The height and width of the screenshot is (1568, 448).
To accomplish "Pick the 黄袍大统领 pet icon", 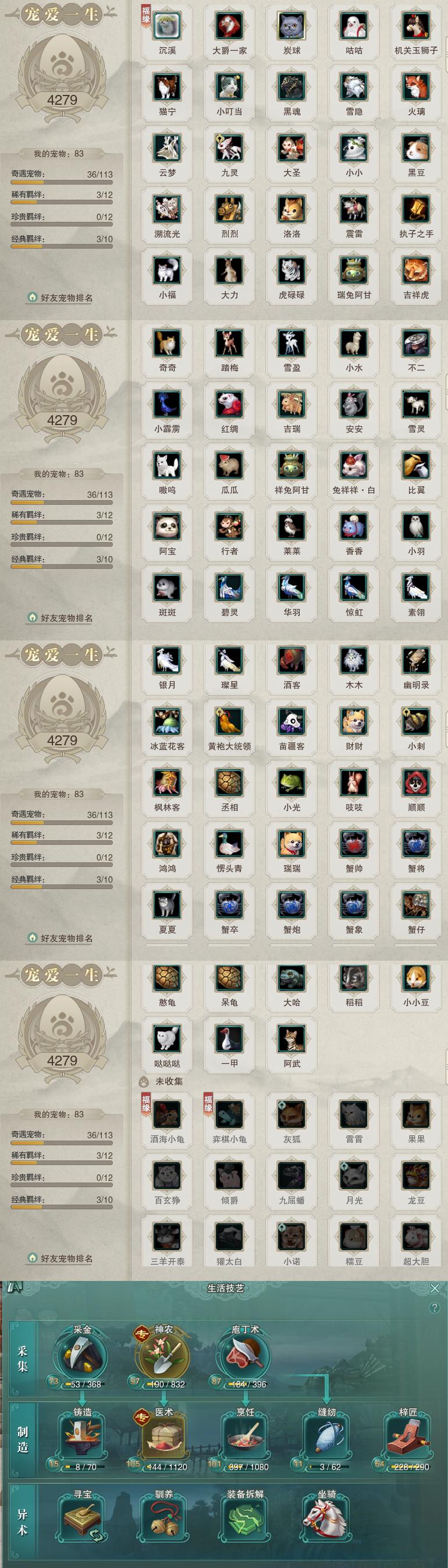I will coord(229,722).
